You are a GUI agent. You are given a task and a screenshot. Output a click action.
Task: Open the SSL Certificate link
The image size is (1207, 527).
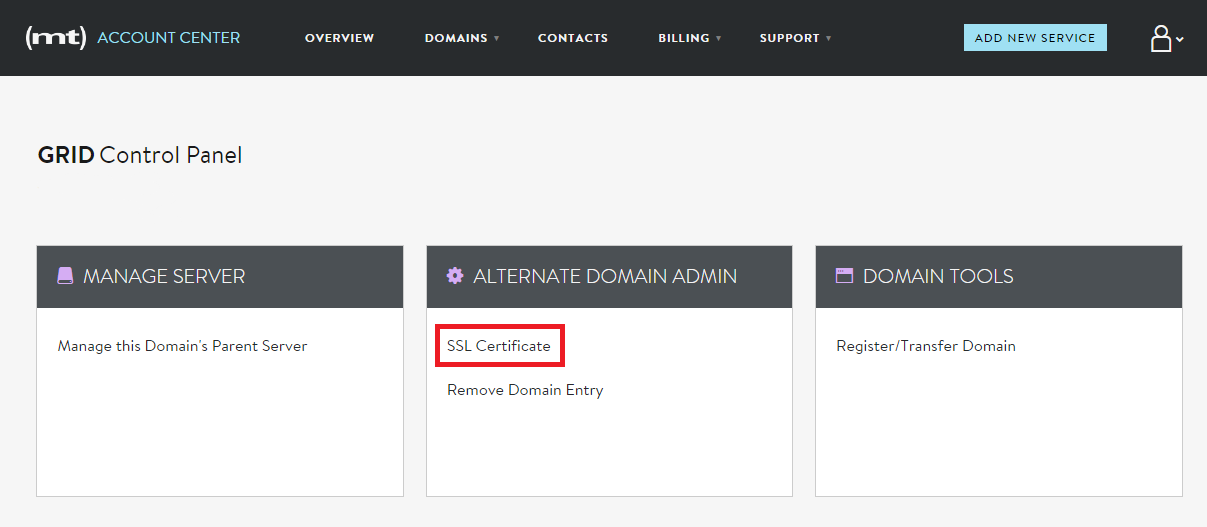coord(498,346)
